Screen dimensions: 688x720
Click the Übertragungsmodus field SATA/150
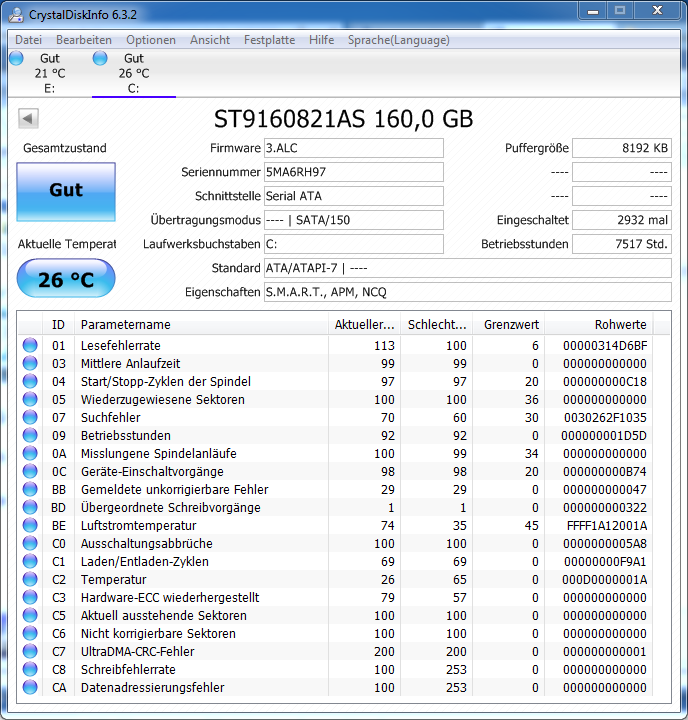[x=354, y=220]
